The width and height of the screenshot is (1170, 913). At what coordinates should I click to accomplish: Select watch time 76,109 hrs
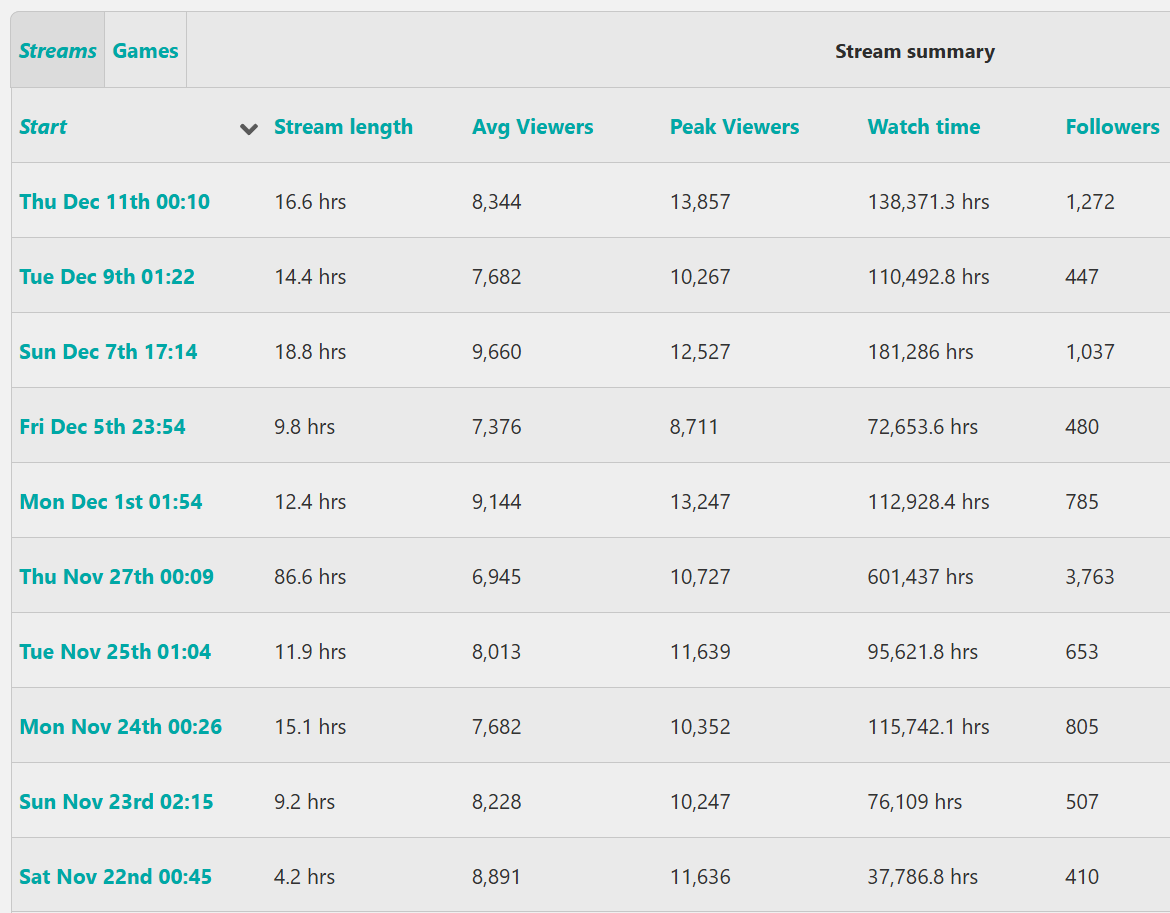pos(914,802)
